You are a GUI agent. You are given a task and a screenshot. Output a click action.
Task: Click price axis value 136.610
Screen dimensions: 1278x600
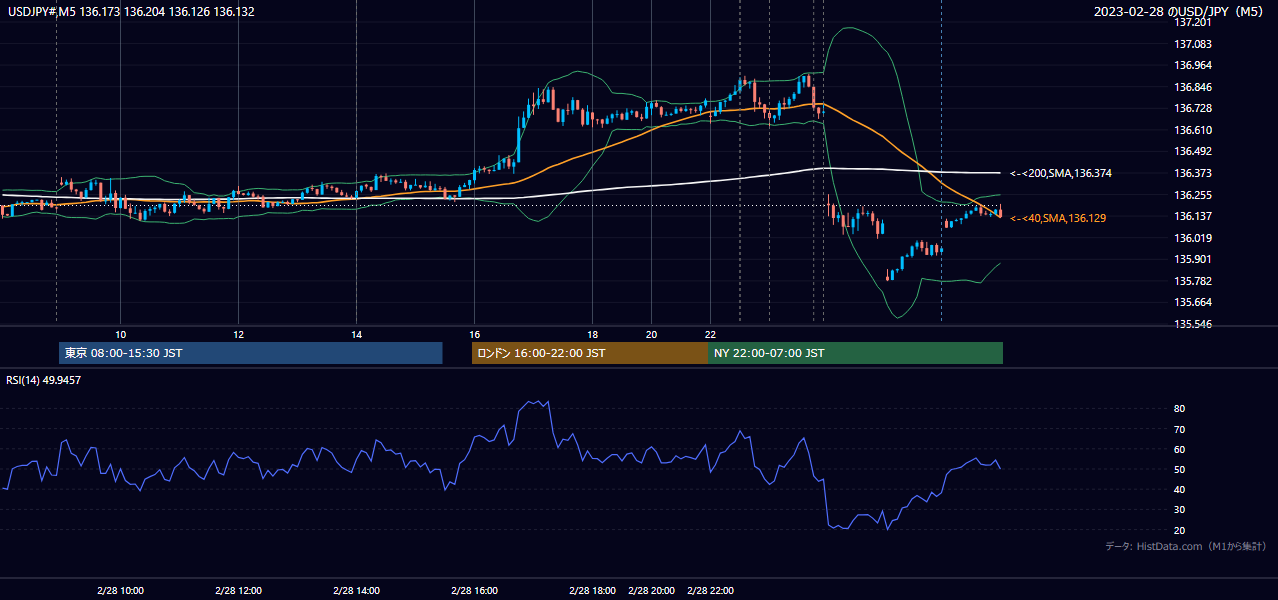tap(1193, 130)
